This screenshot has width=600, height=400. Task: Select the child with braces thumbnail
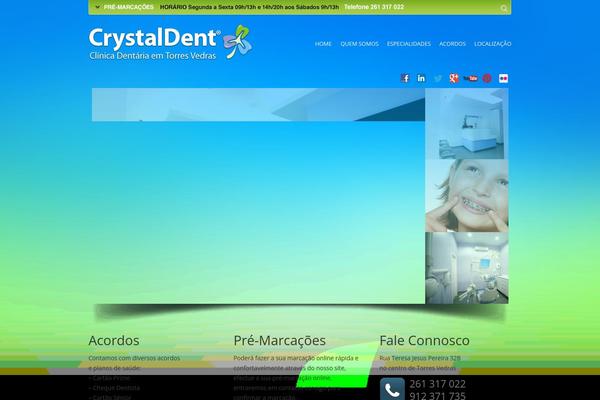click(467, 196)
